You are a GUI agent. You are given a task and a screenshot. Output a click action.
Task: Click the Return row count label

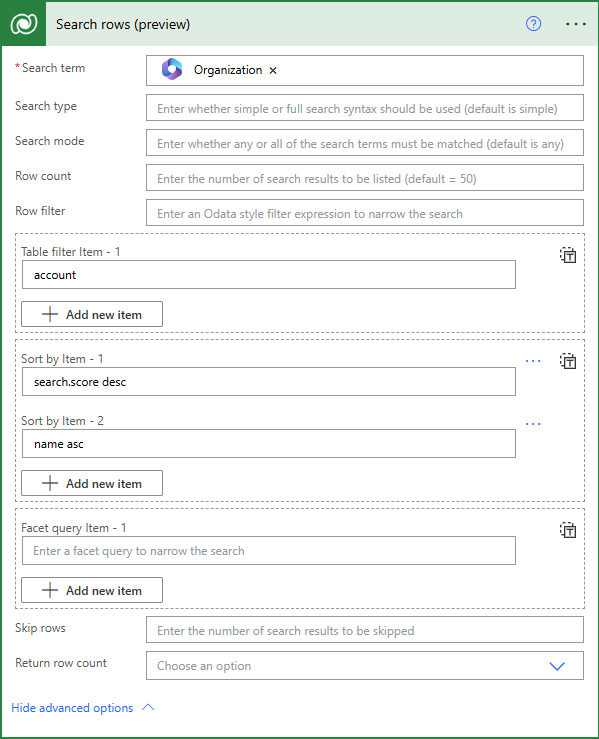pos(61,663)
